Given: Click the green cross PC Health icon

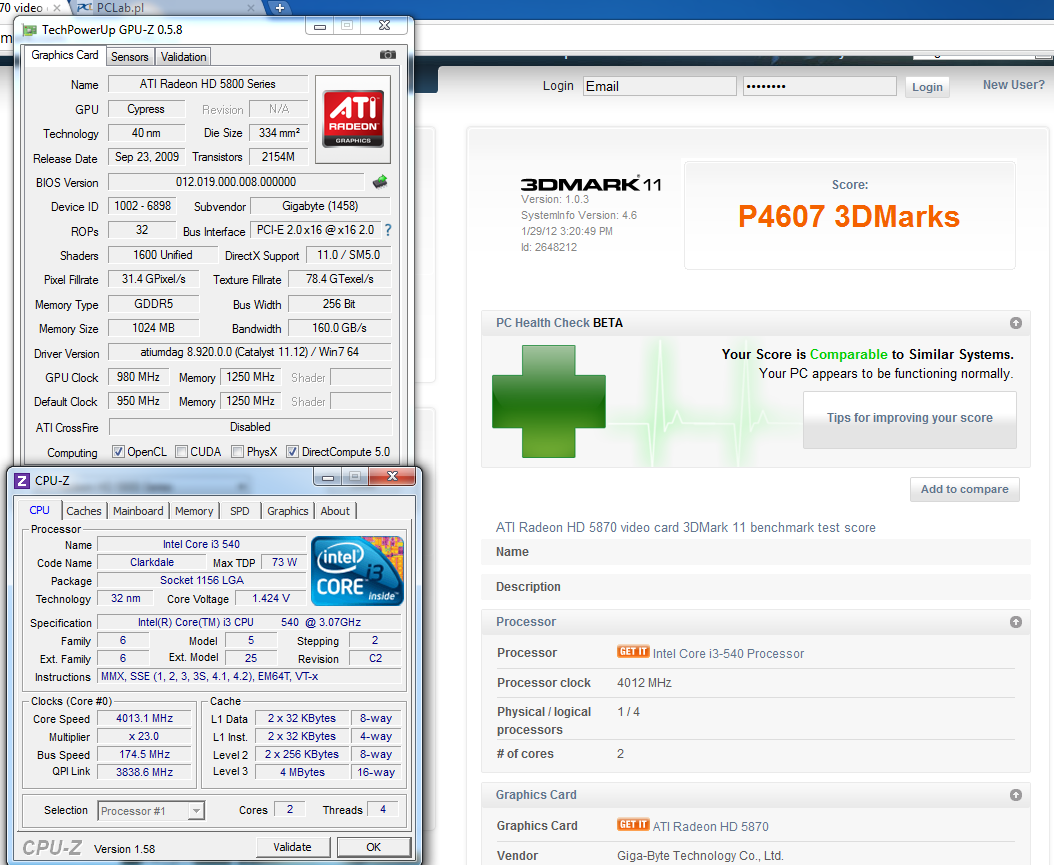Looking at the screenshot, I should point(549,401).
